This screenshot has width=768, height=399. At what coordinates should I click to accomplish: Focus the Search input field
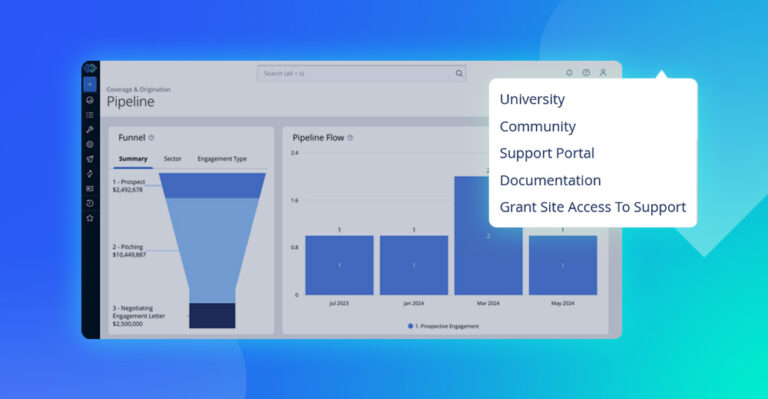click(x=361, y=73)
